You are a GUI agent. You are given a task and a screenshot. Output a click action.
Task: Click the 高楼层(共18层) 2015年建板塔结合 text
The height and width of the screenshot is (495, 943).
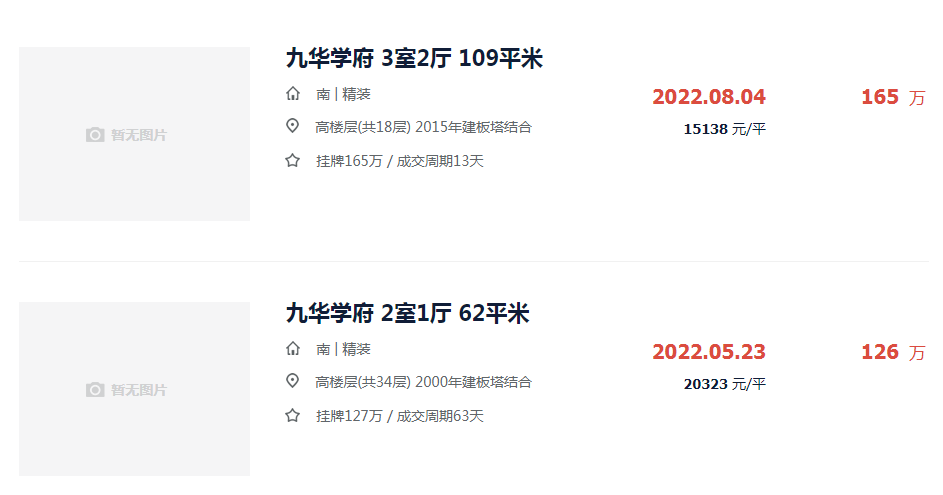(423, 128)
